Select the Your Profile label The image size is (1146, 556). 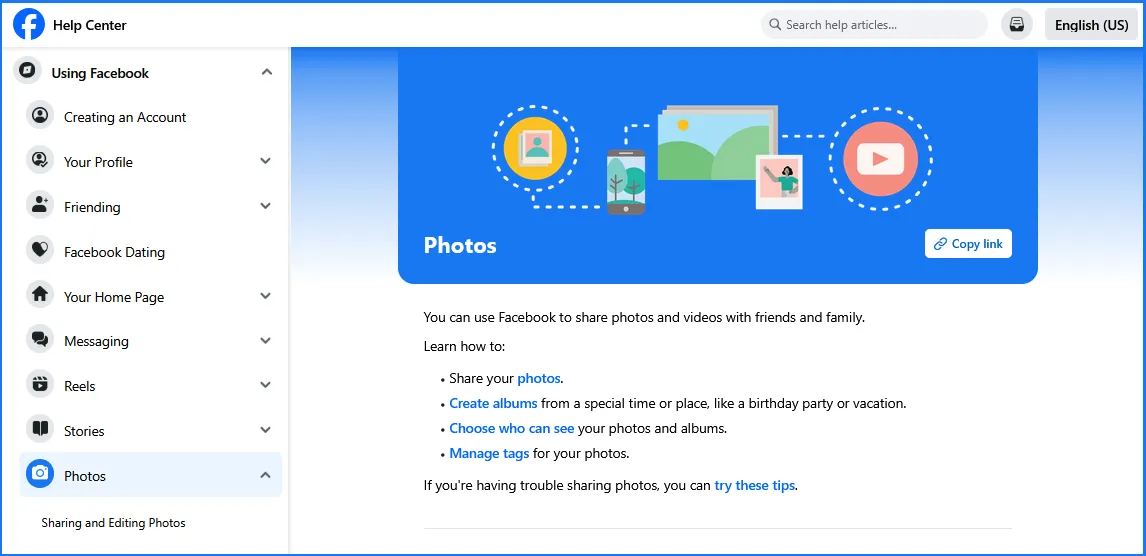[98, 162]
